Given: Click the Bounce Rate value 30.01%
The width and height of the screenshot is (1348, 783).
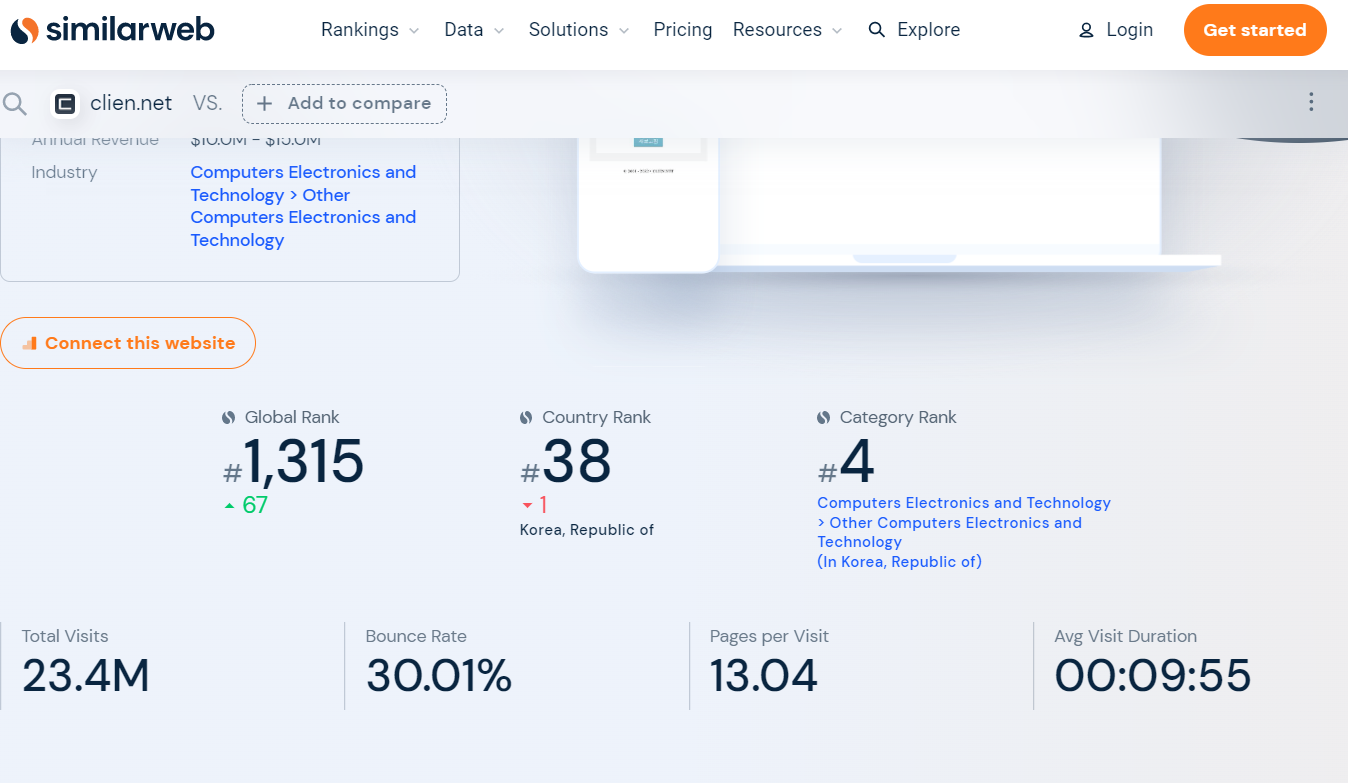Looking at the screenshot, I should (x=439, y=677).
